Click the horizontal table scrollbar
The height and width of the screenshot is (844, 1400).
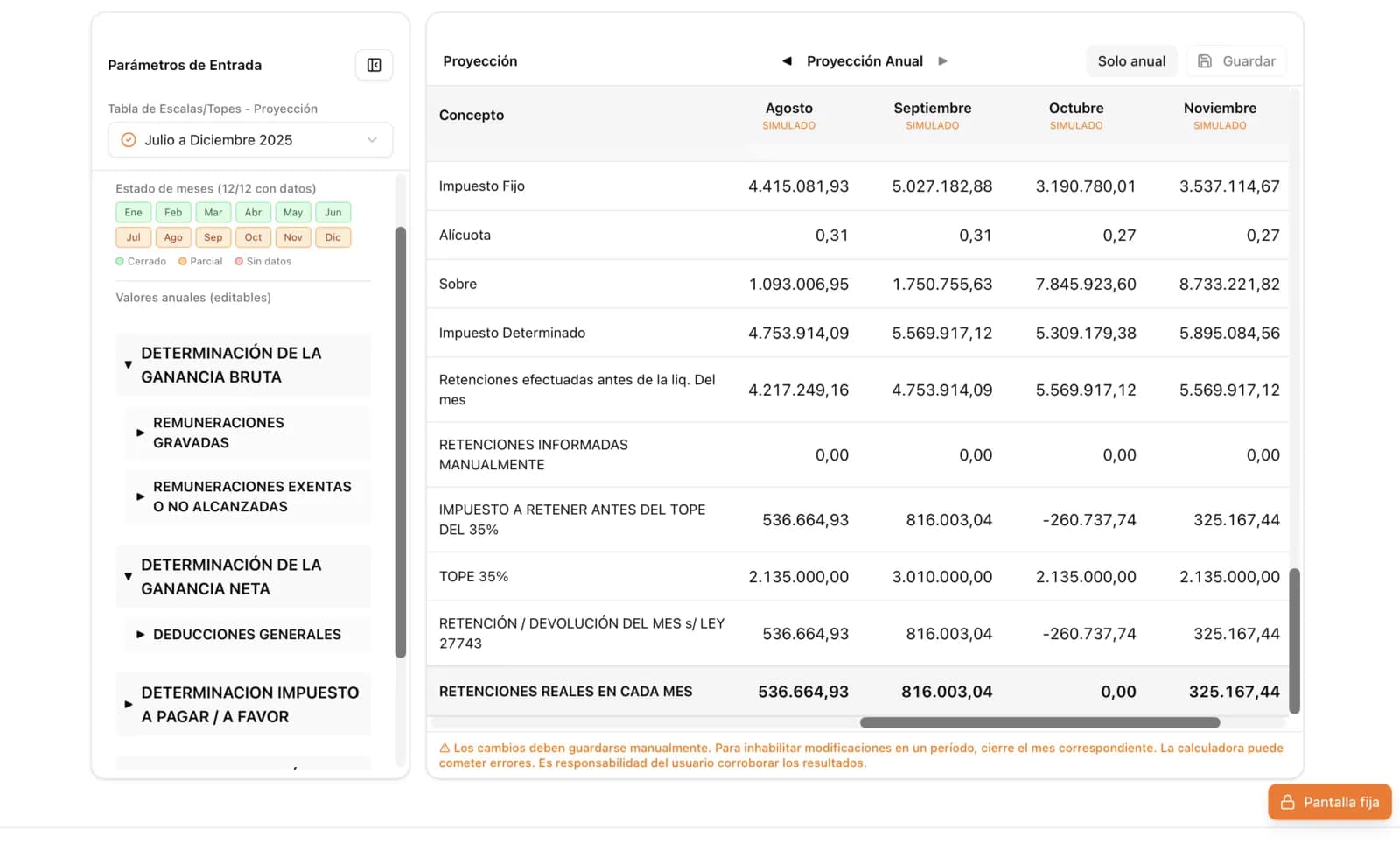tap(1039, 723)
